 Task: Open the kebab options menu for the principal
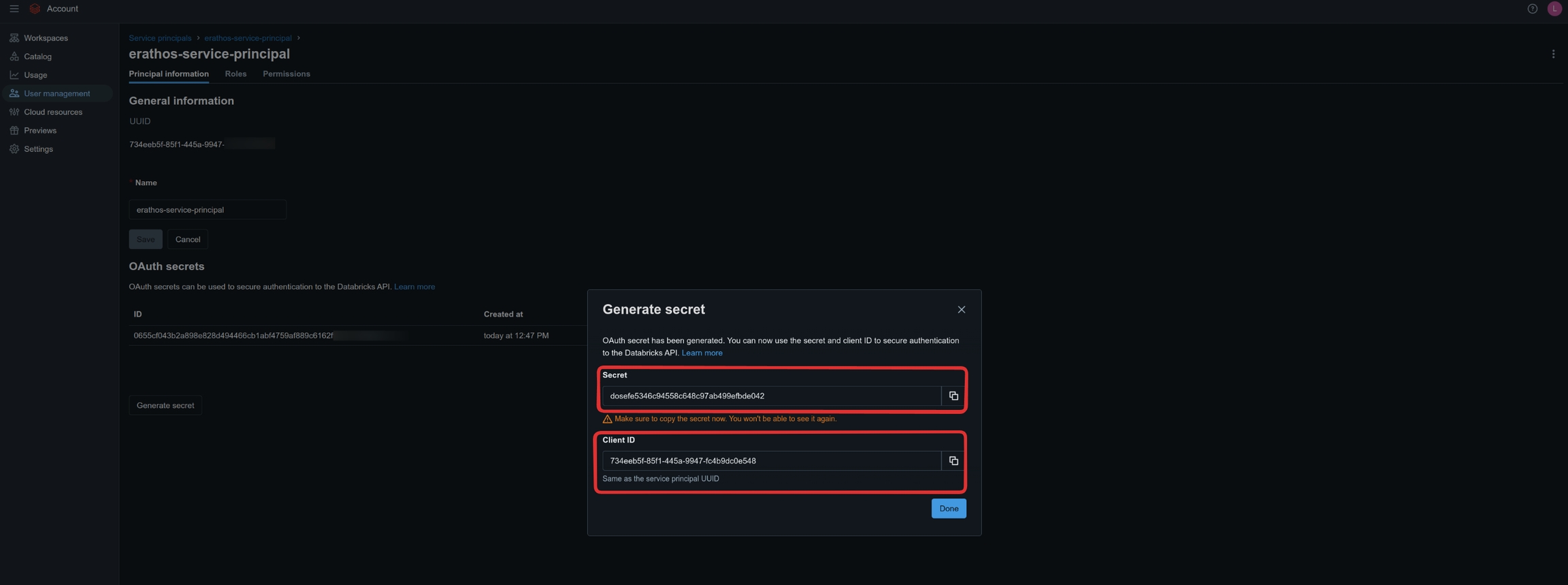(1553, 54)
